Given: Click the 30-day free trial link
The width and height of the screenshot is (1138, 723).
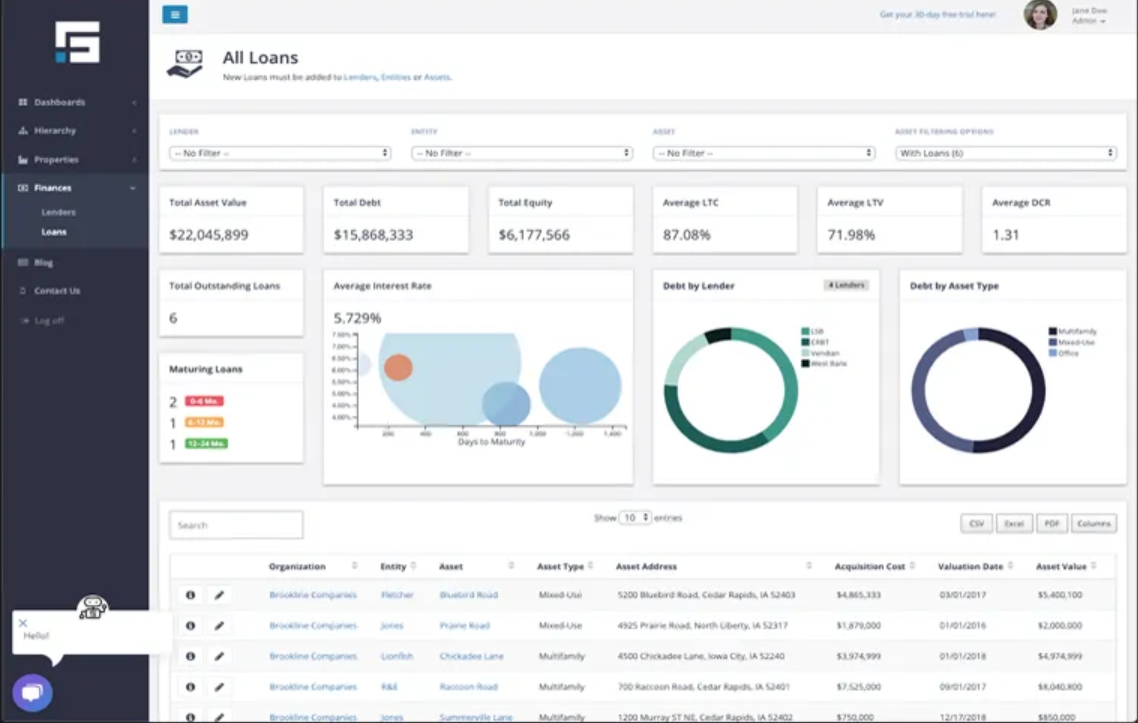Looking at the screenshot, I should [x=938, y=15].
